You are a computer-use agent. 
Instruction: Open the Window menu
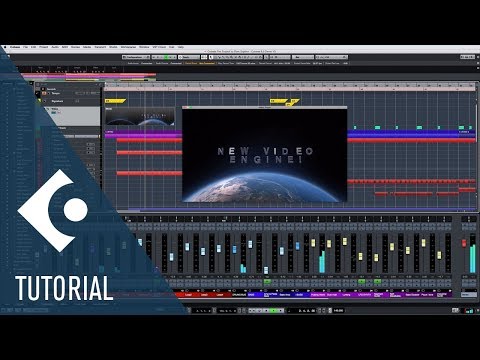coord(144,47)
